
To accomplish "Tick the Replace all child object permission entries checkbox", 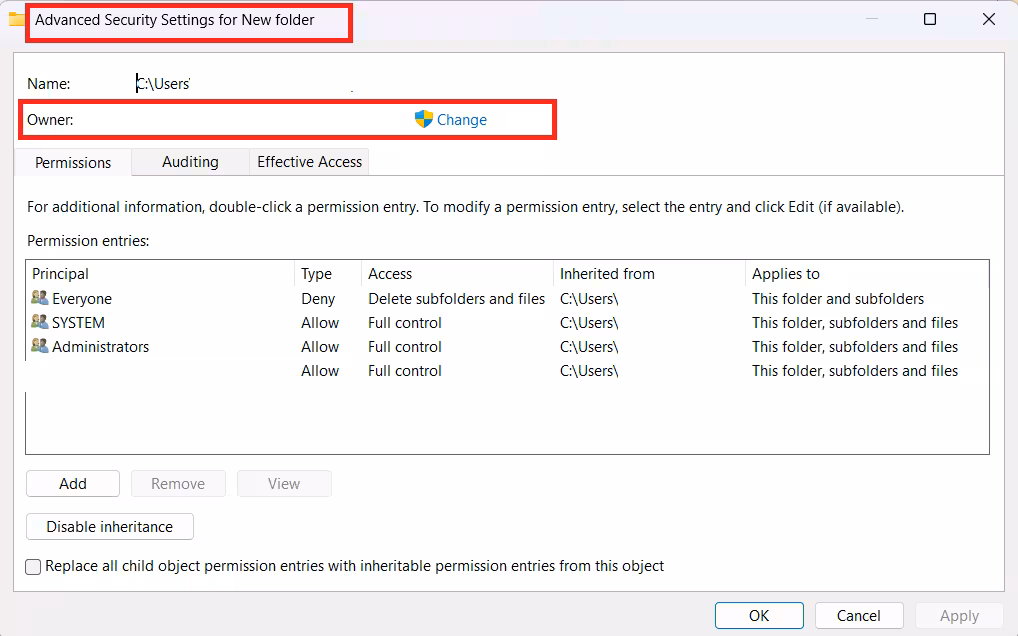I will (x=33, y=567).
